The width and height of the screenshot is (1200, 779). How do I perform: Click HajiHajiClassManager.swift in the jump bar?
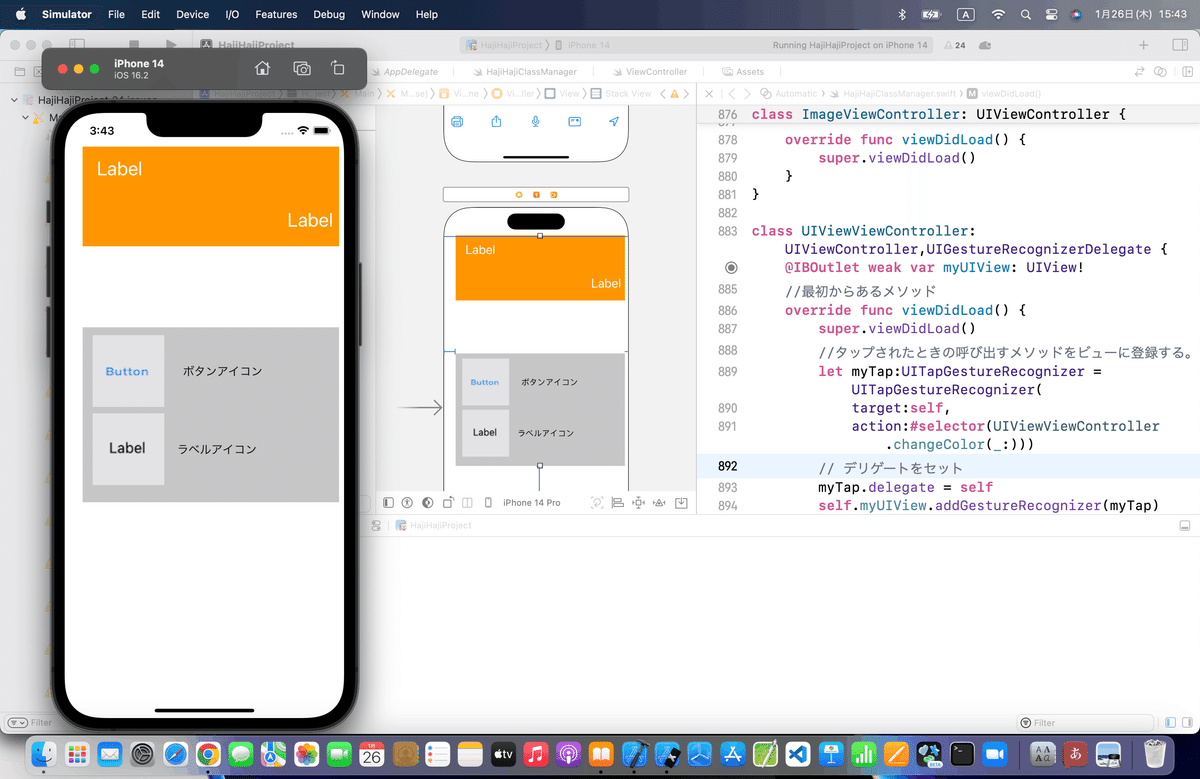pos(894,93)
